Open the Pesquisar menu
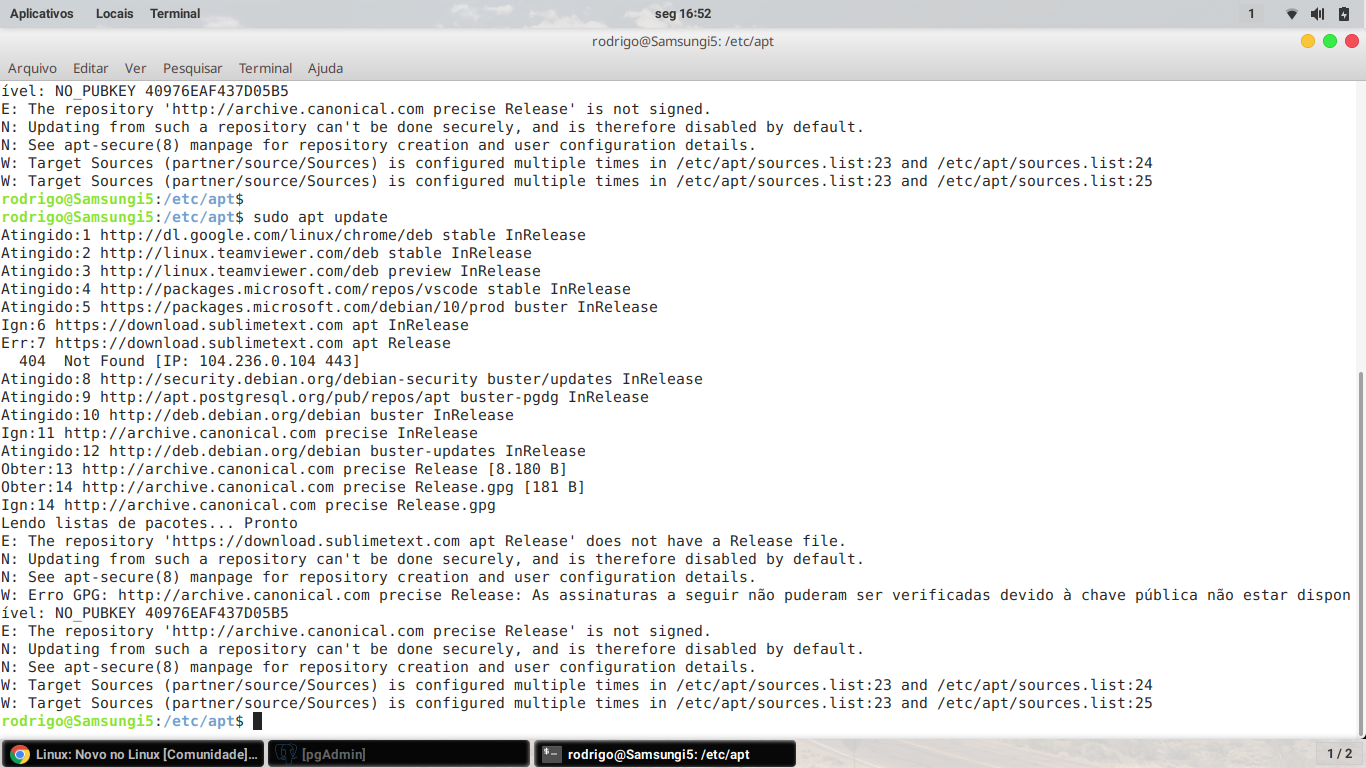The image size is (1366, 768). coord(193,68)
